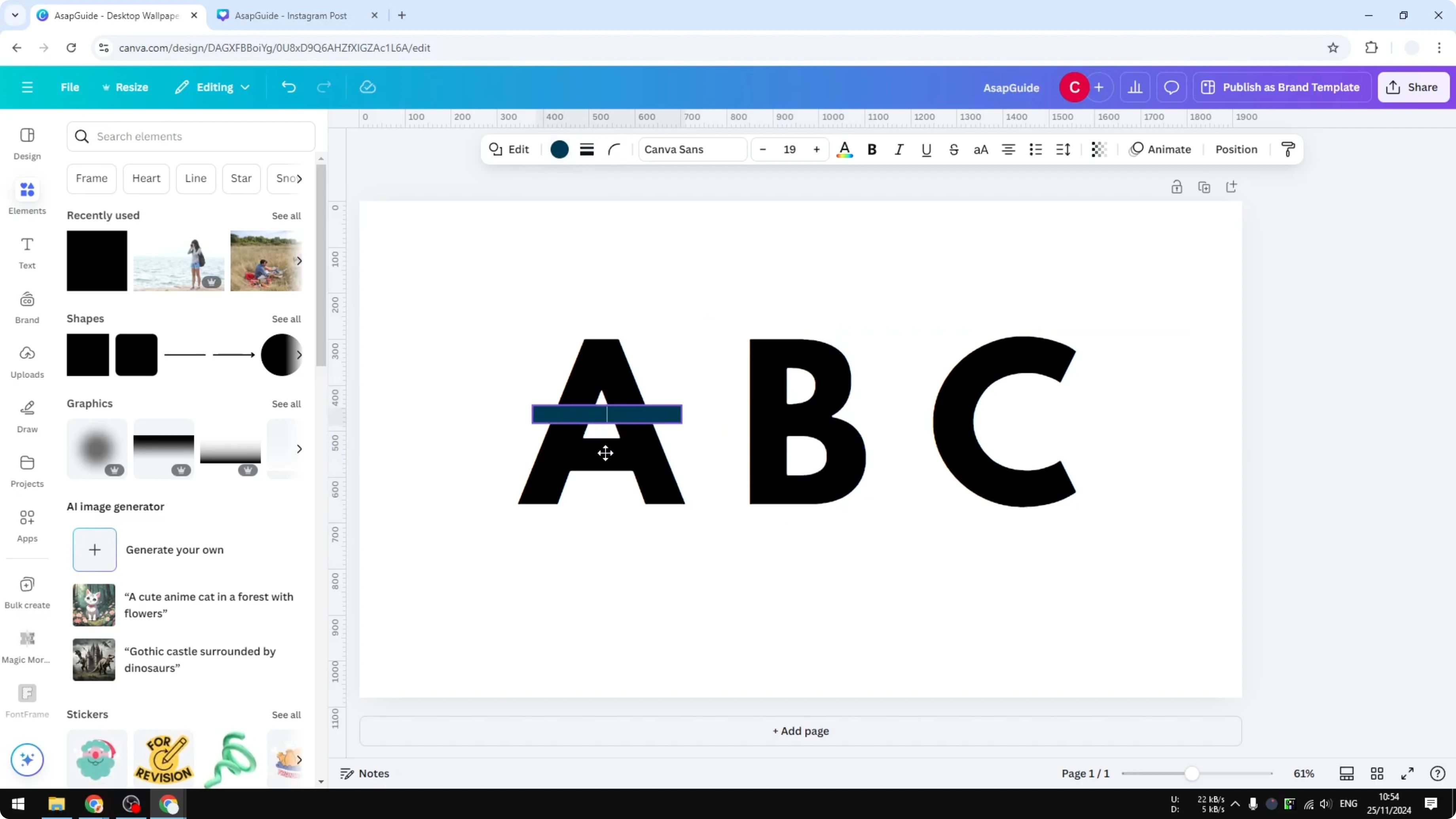
Task: Lock the selected text element
Action: (x=1177, y=186)
